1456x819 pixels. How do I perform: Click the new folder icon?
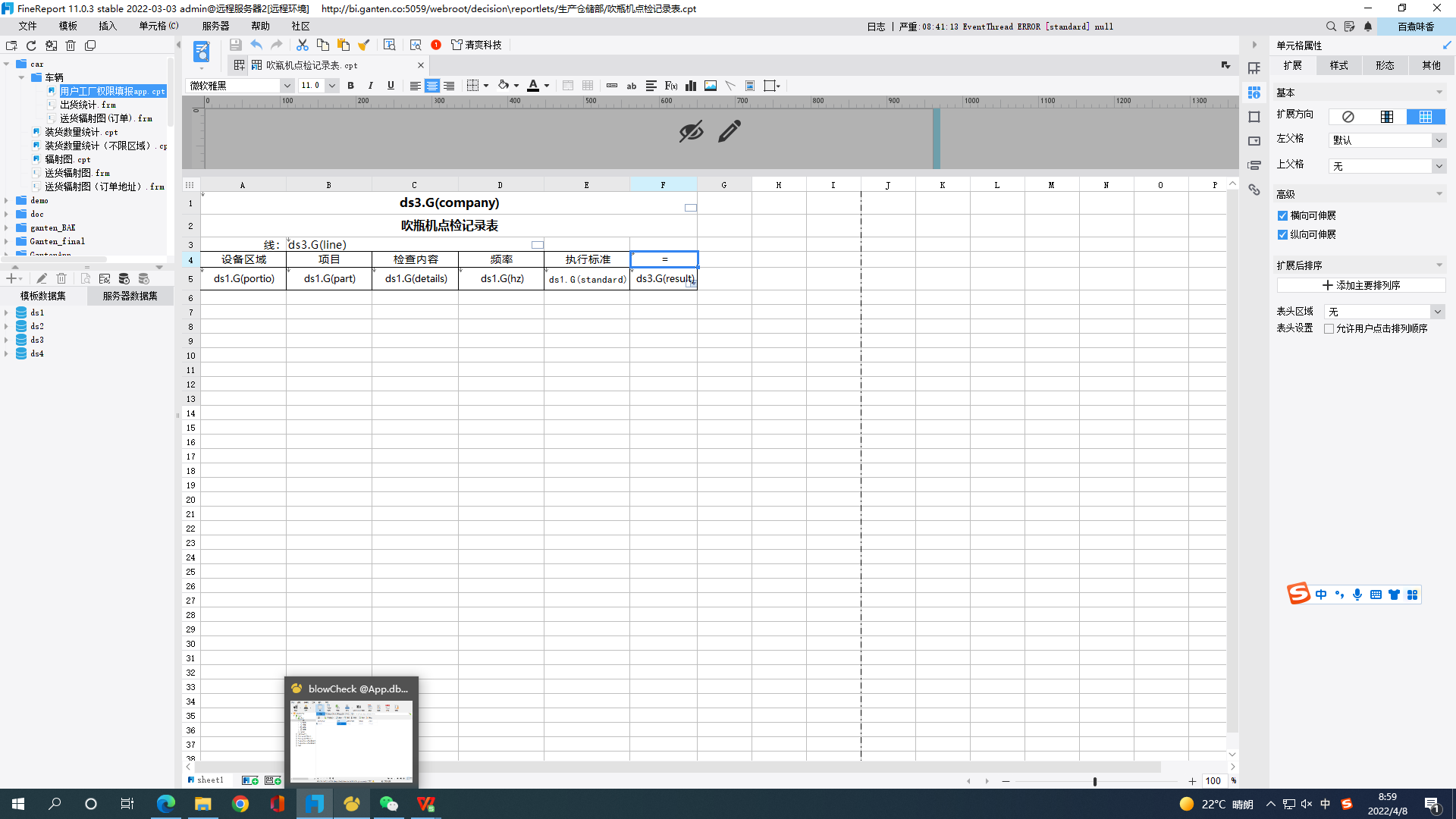(11, 45)
